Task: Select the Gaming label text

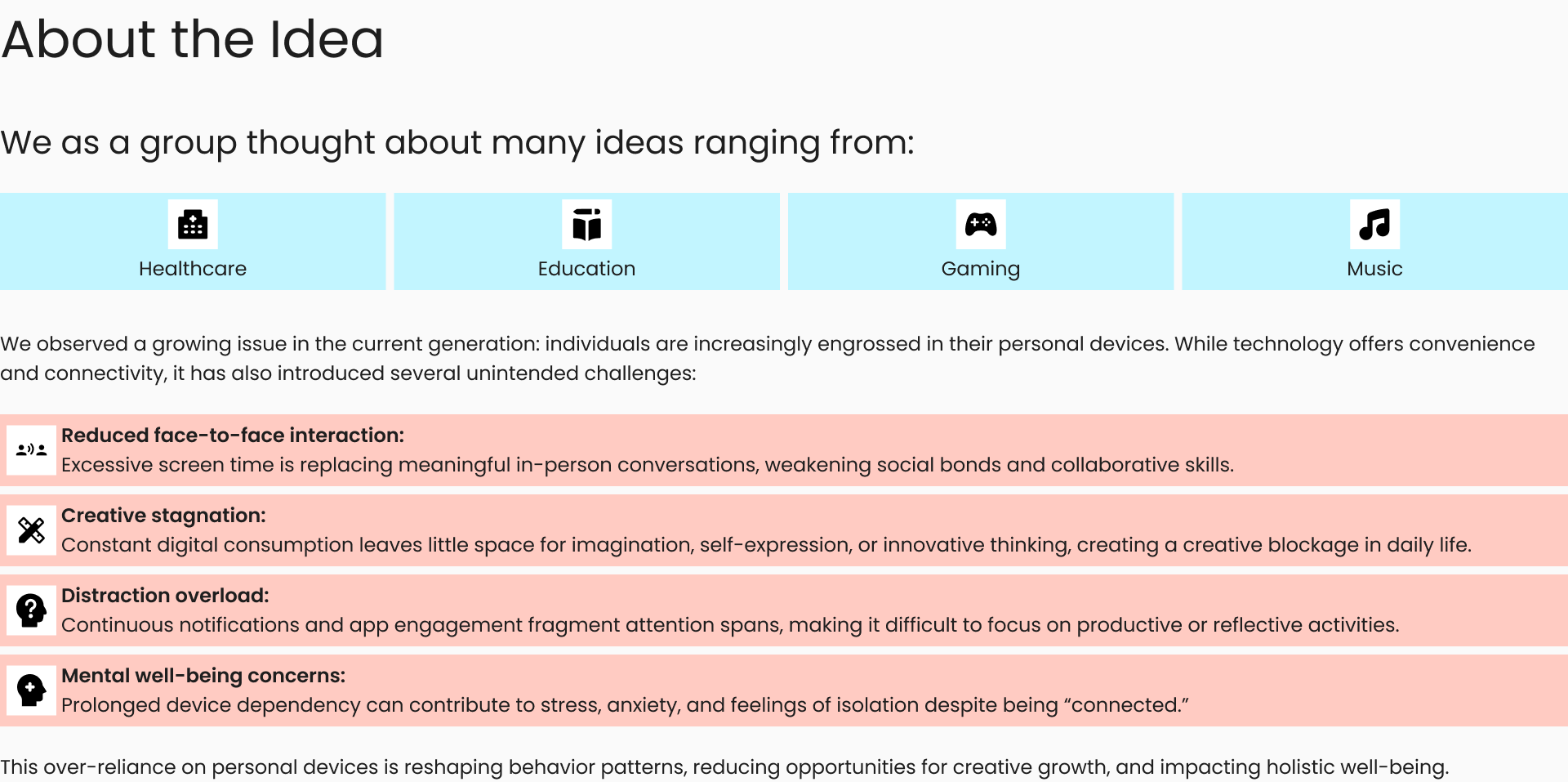Action: [x=980, y=269]
